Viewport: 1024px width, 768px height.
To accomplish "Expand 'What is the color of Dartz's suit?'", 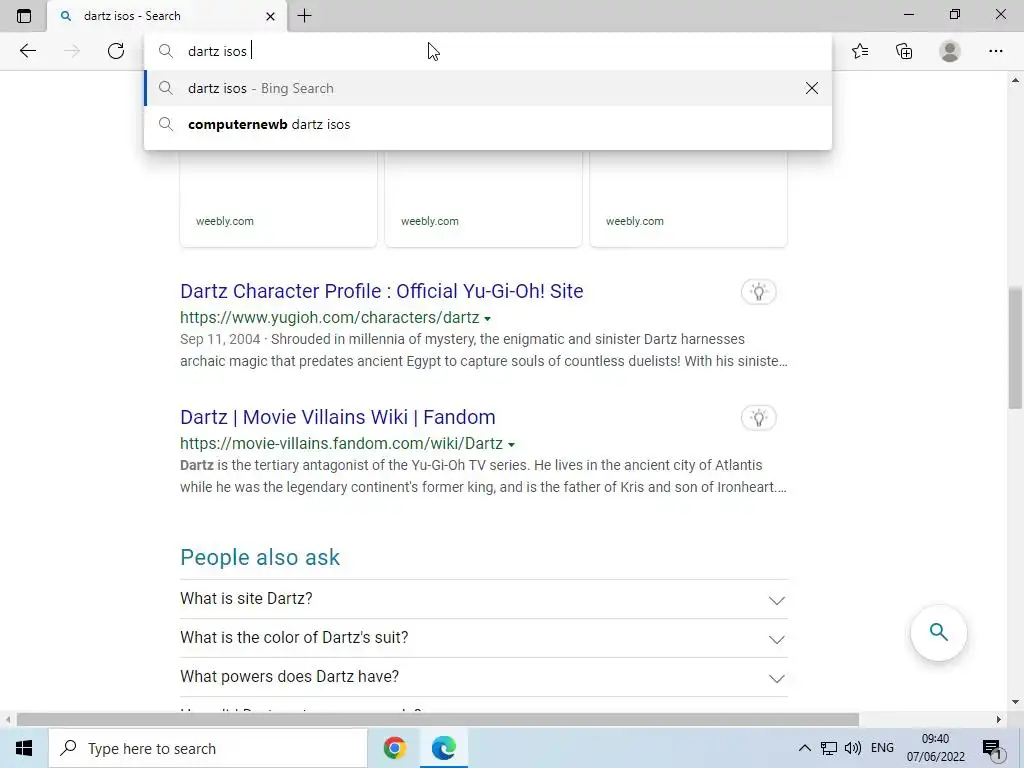I will 484,638.
